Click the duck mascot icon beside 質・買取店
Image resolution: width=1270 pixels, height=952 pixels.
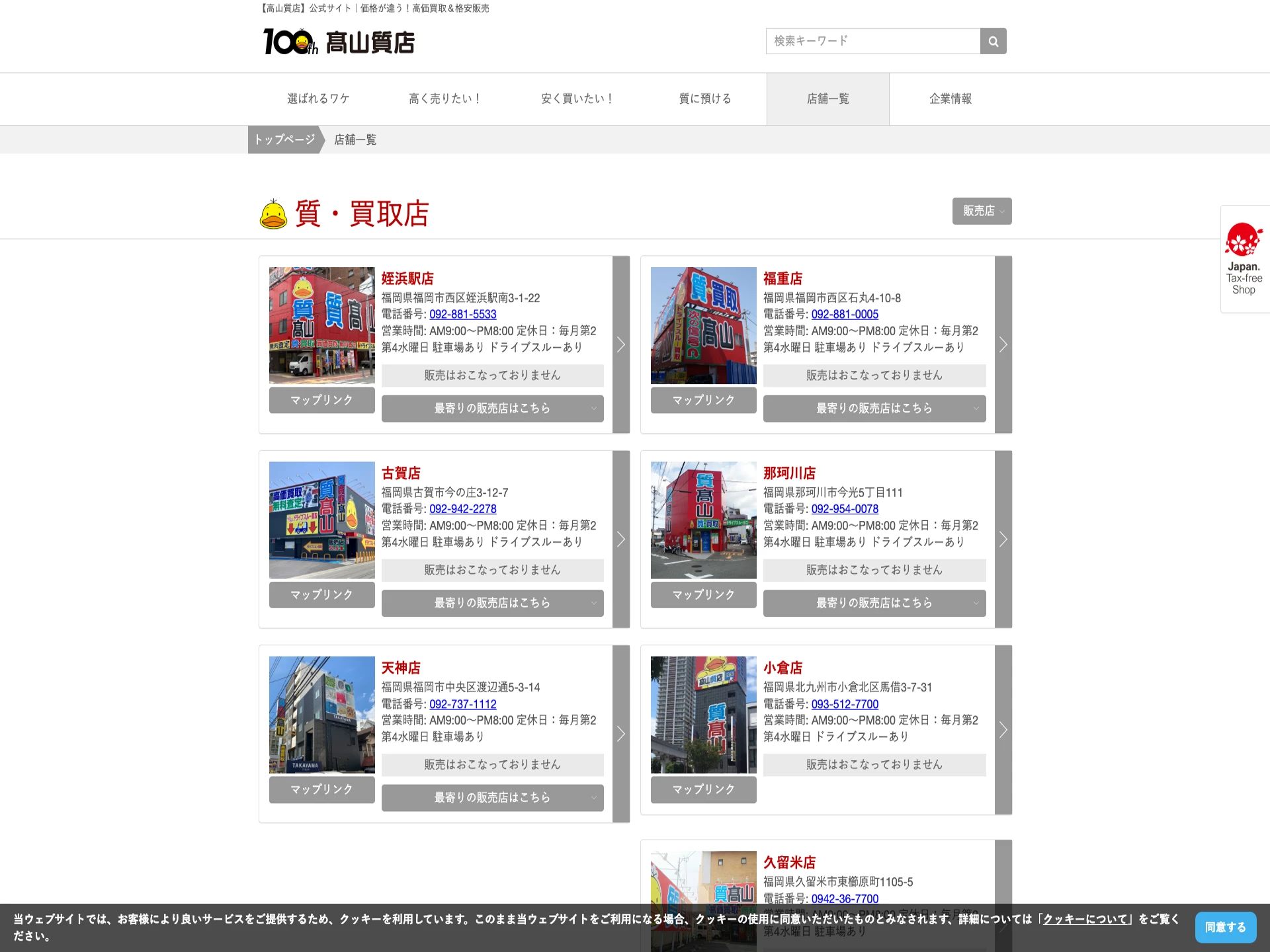coord(273,214)
